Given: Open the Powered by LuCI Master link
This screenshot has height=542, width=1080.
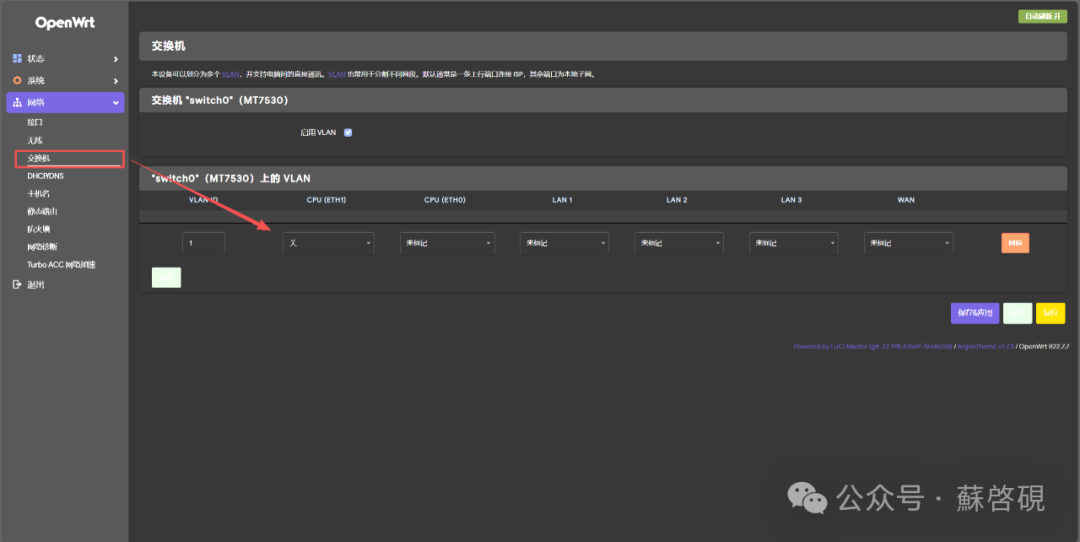Looking at the screenshot, I should point(873,346).
